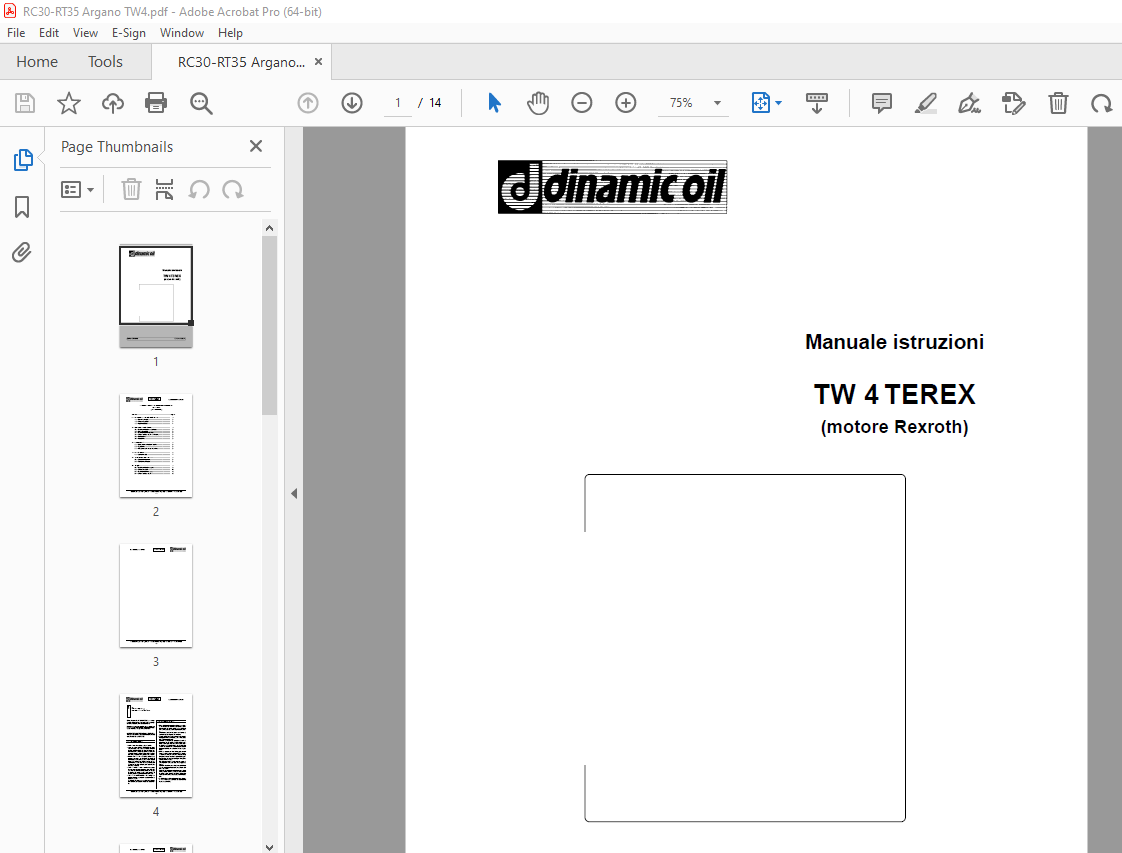Open the E-Sign menu
Screen dimensions: 1122x853
(129, 33)
